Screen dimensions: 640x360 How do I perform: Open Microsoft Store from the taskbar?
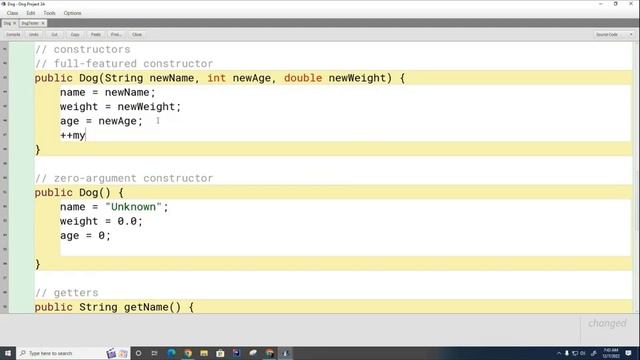(220, 353)
